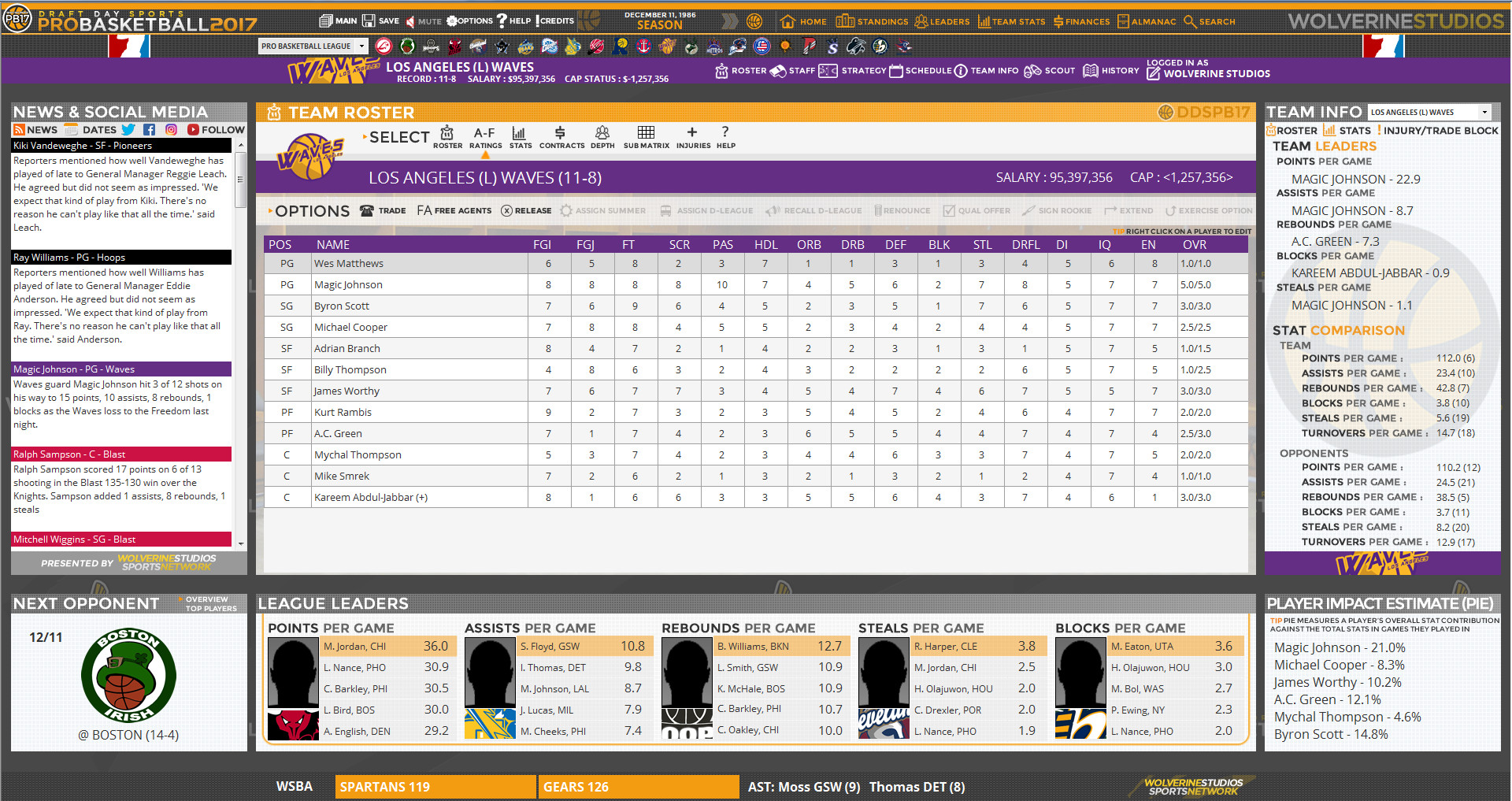Select the Qual Offer checkbox option
The width and height of the screenshot is (1512, 801).
tap(976, 210)
